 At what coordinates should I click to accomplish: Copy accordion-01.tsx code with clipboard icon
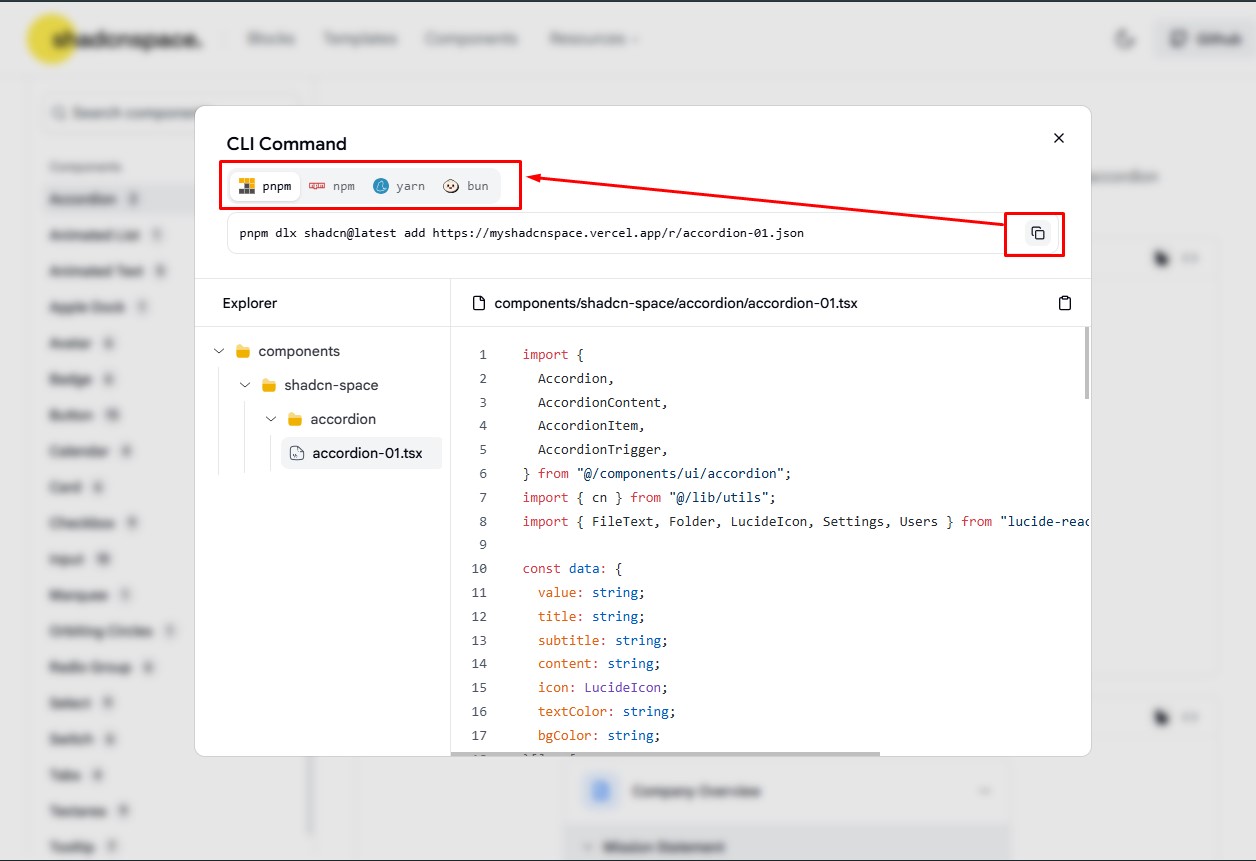coord(1064,303)
